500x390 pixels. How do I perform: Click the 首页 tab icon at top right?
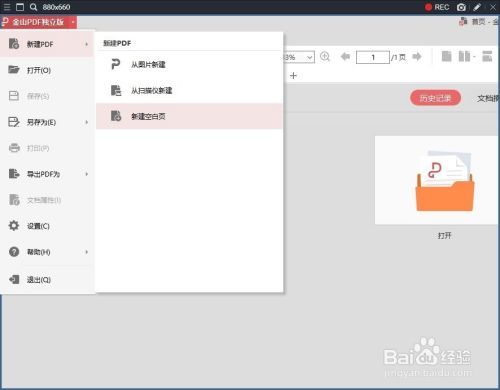(x=463, y=22)
